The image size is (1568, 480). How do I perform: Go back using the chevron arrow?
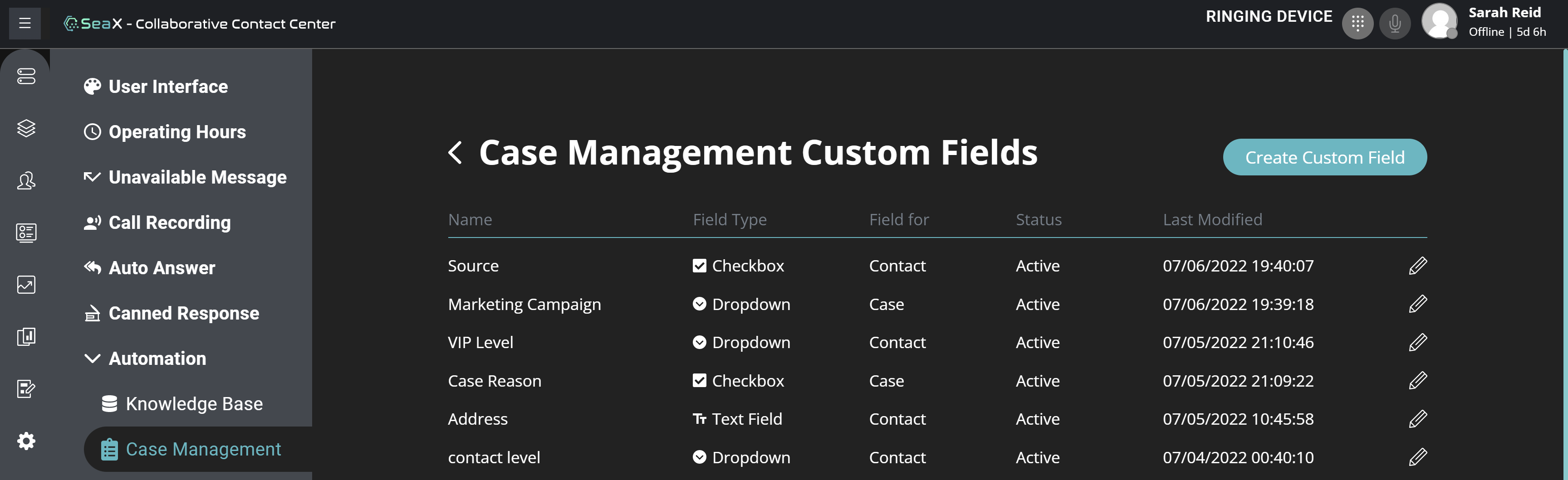point(456,152)
